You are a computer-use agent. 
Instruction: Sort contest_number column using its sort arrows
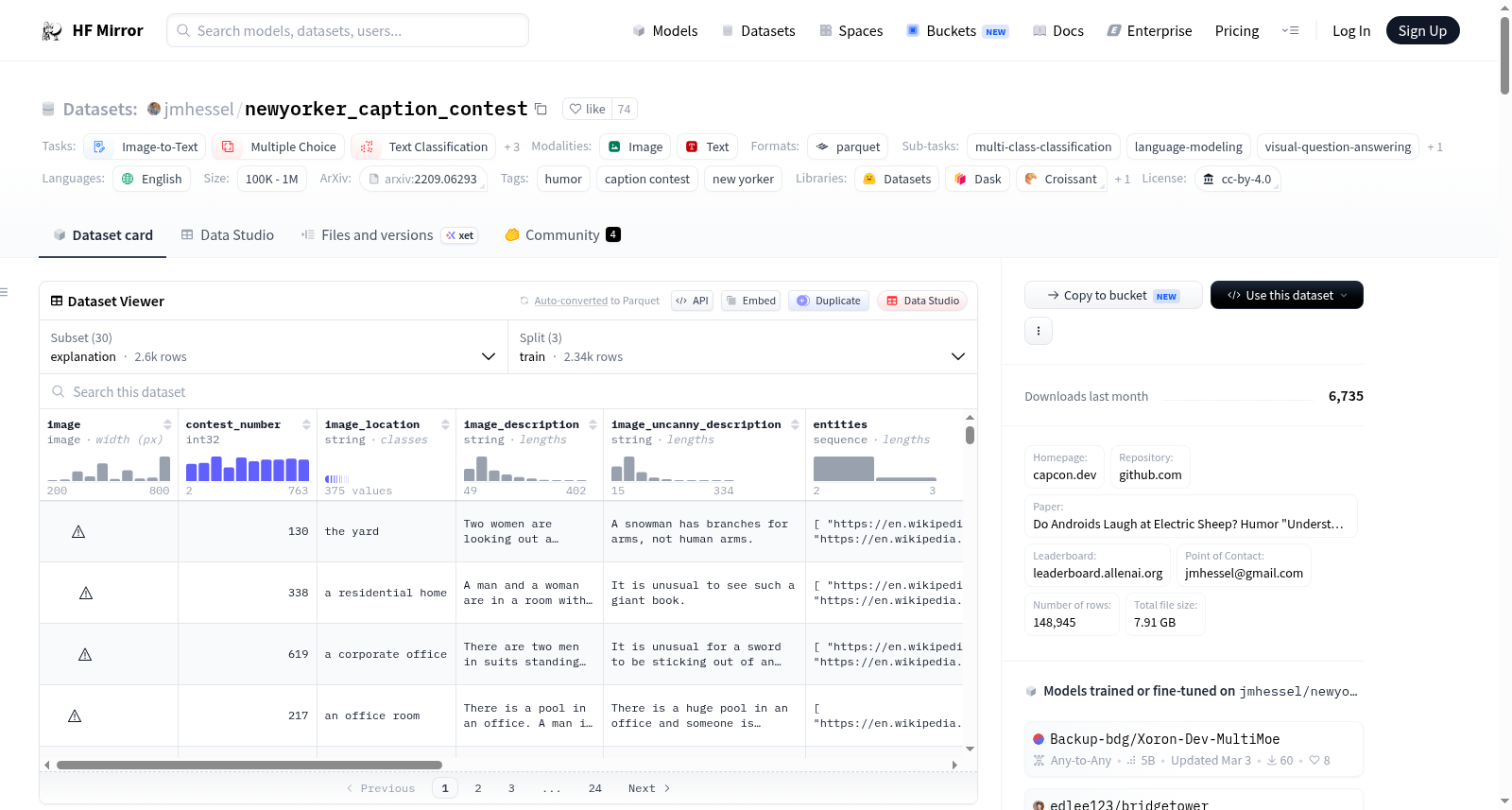[x=306, y=424]
